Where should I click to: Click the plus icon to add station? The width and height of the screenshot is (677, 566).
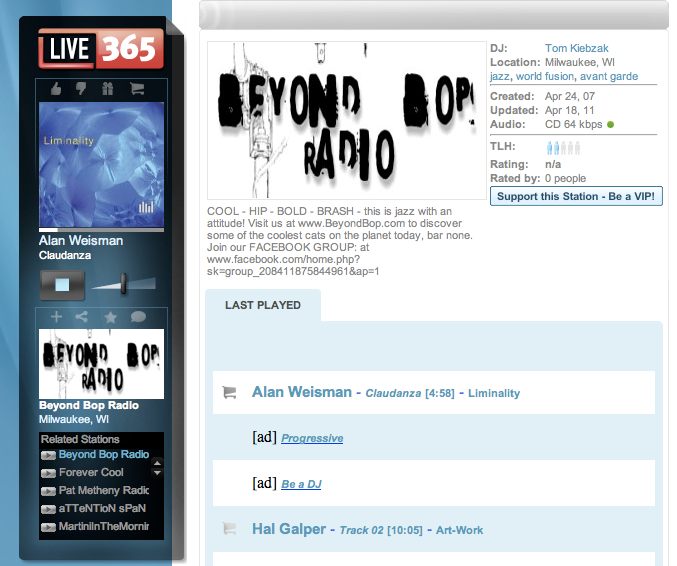tap(56, 317)
